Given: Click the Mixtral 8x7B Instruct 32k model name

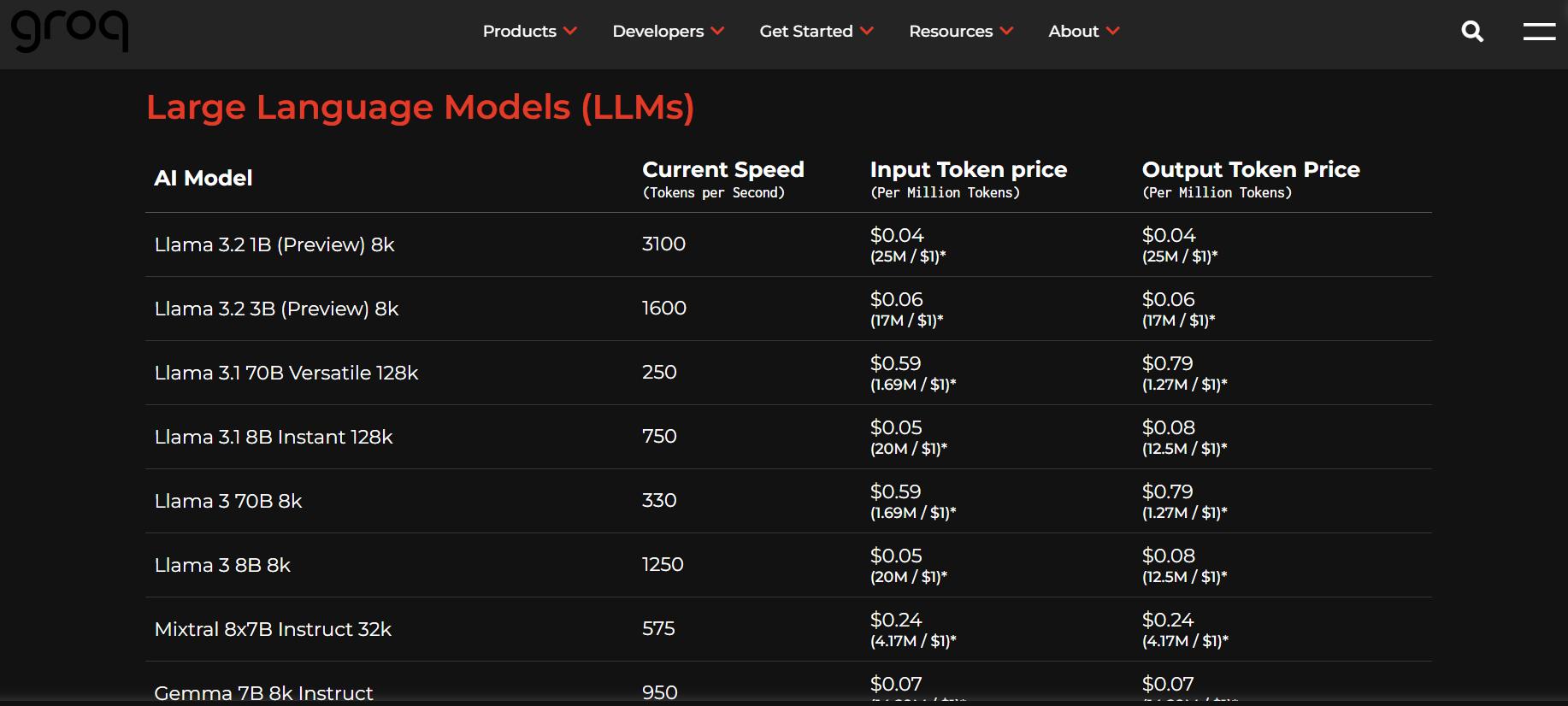Looking at the screenshot, I should (273, 629).
